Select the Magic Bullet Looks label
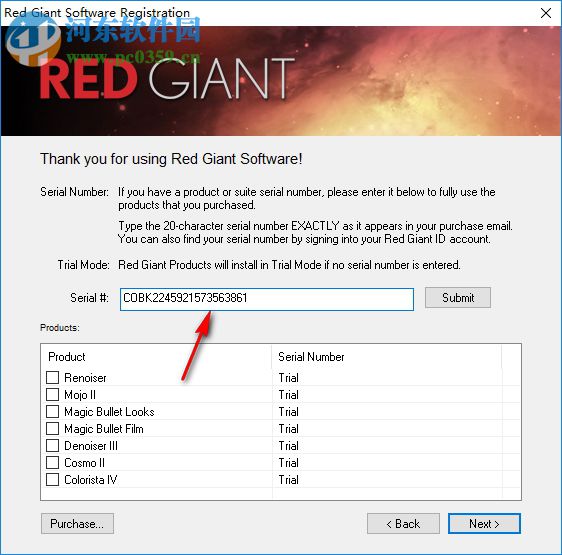The width and height of the screenshot is (562, 555). (109, 412)
